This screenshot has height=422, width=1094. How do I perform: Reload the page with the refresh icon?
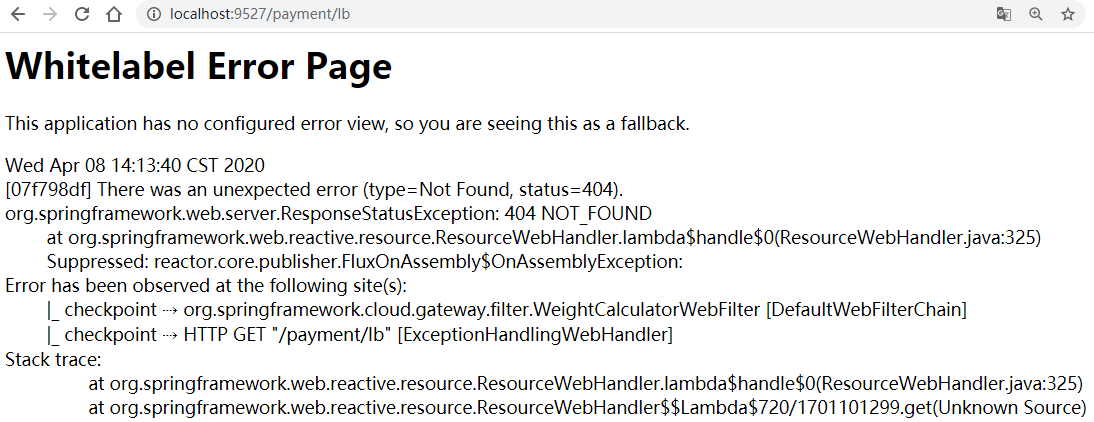(x=82, y=14)
